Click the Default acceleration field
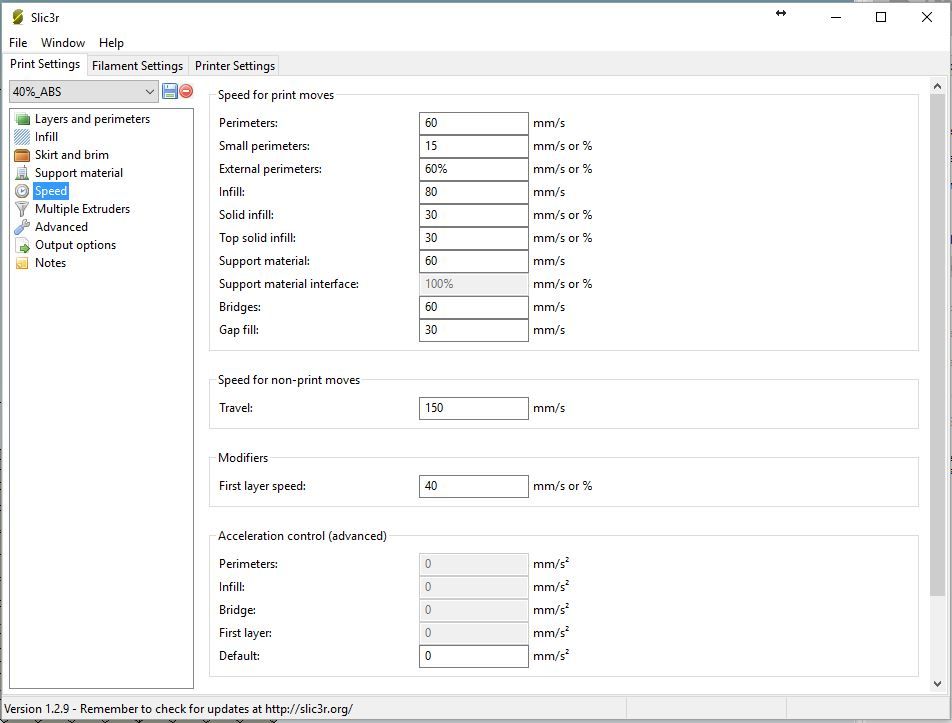Image resolution: width=952 pixels, height=723 pixels. 474,656
